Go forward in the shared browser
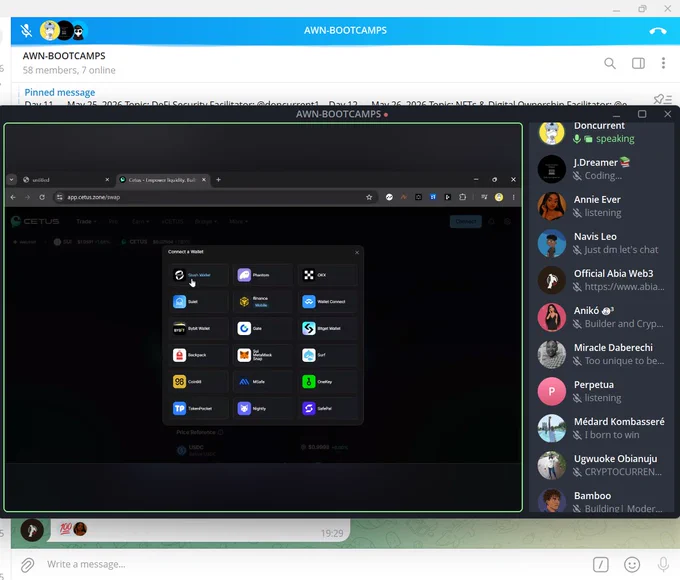The height and width of the screenshot is (580, 680). 27,197
